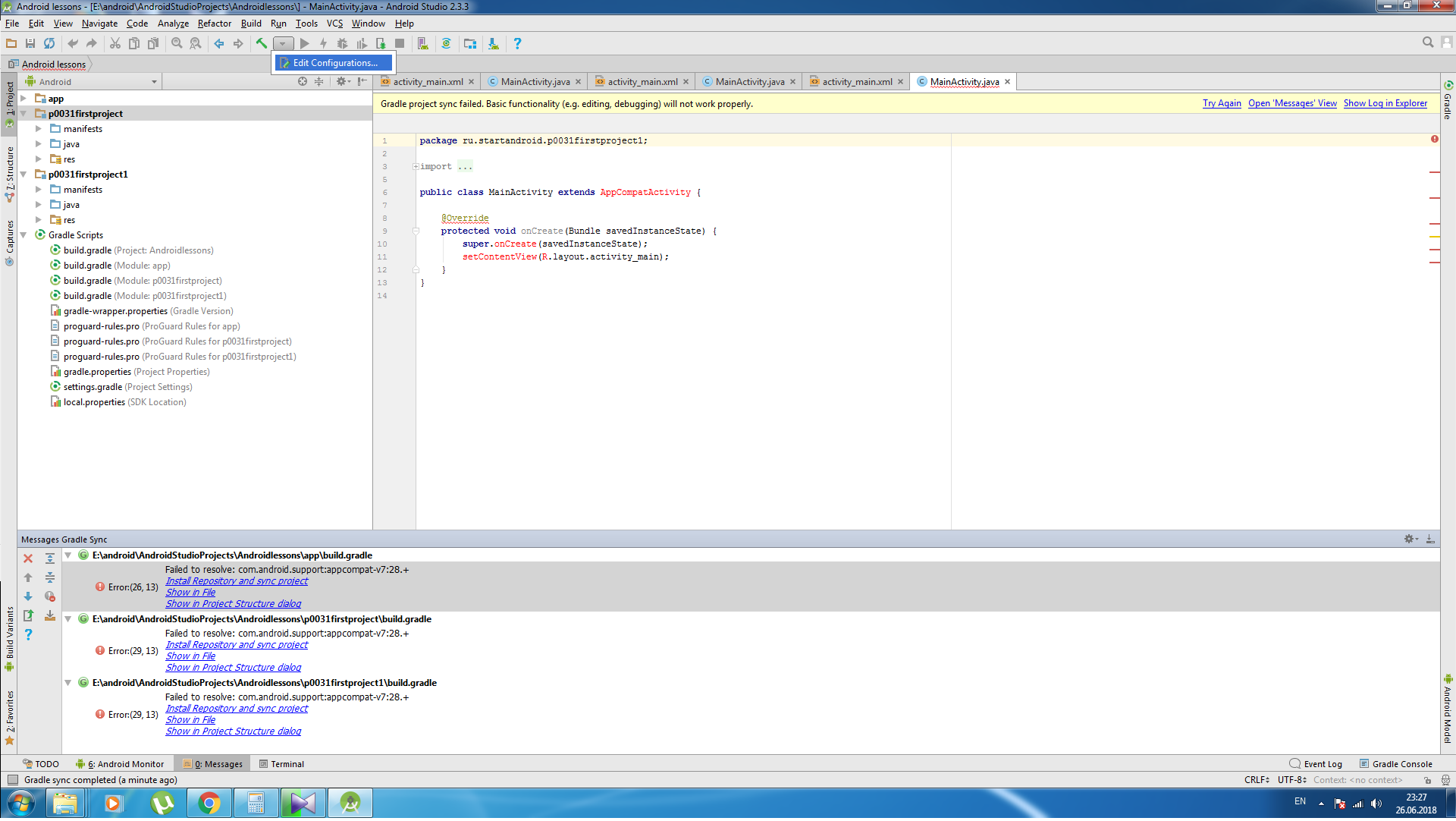Select local.properties (SDK Location)
The image size is (1456, 821).
pos(124,402)
